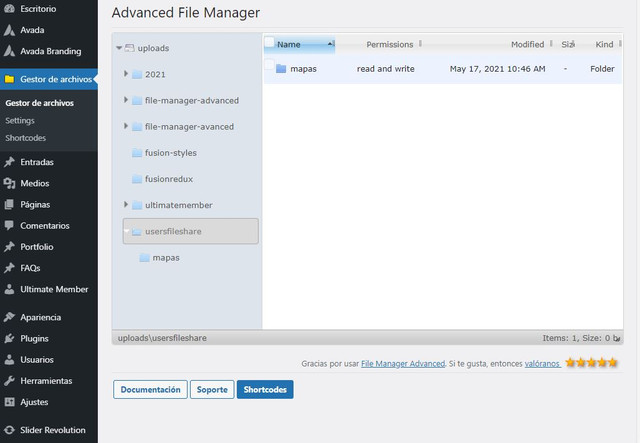Click the Gestor de archivos folder icon
This screenshot has height=443, width=640.
[x=9, y=79]
